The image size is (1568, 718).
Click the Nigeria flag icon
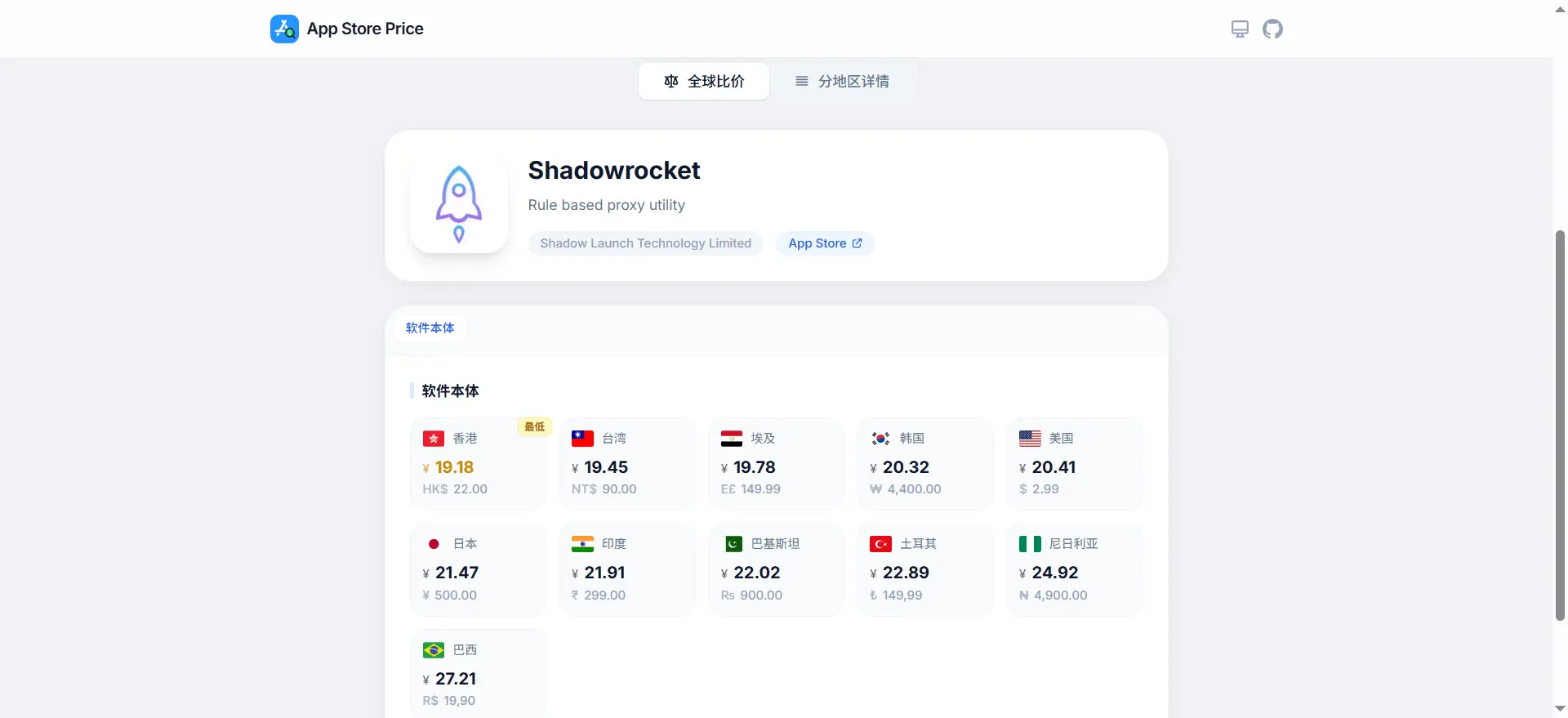[1030, 544]
